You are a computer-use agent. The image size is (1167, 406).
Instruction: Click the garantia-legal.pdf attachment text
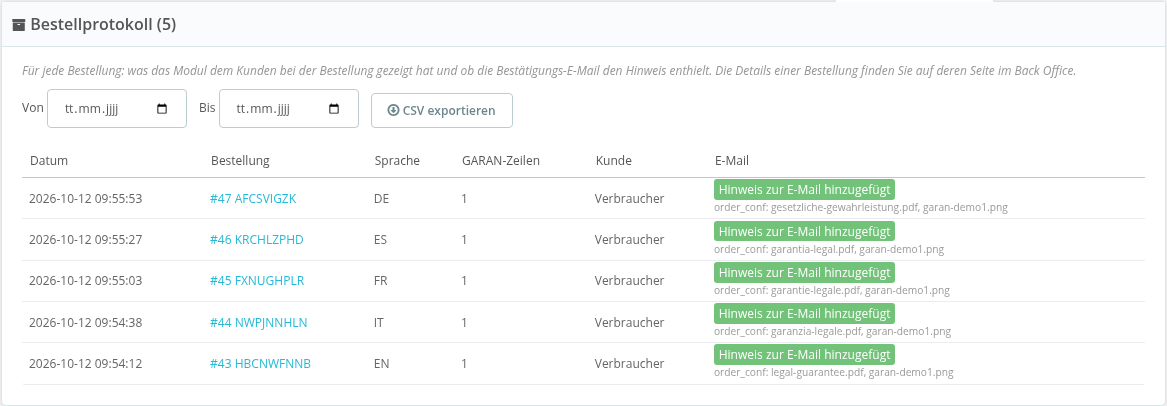(x=813, y=249)
